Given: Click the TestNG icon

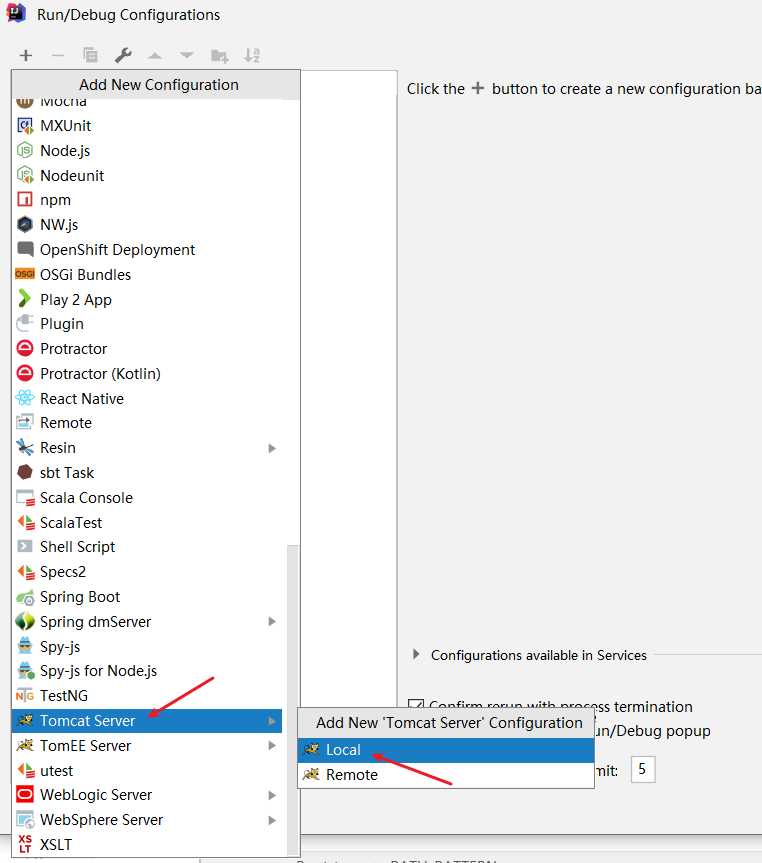Looking at the screenshot, I should point(25,696).
